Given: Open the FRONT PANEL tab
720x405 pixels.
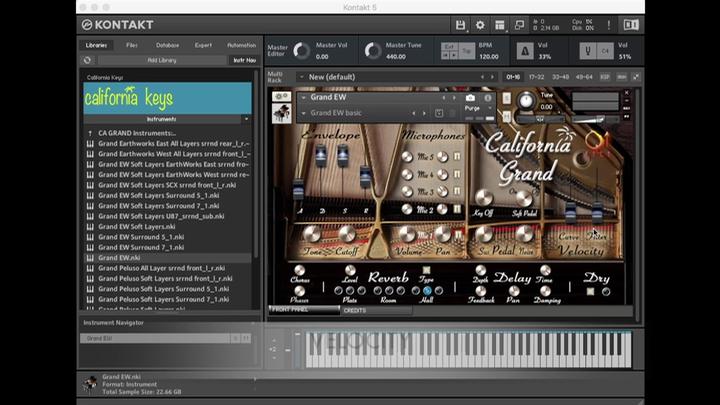Looking at the screenshot, I should [304, 310].
